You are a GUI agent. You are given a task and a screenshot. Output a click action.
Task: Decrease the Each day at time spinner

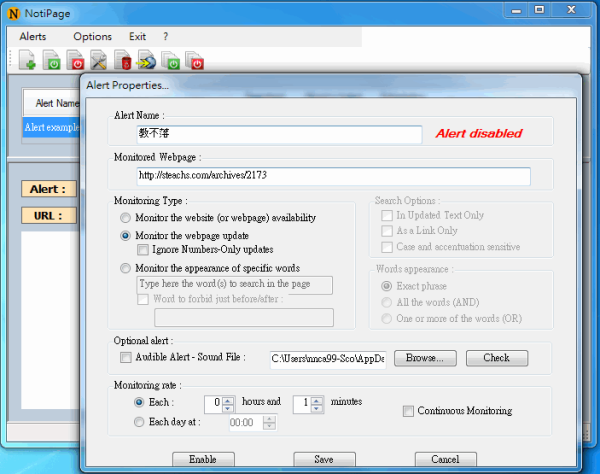tap(269, 426)
